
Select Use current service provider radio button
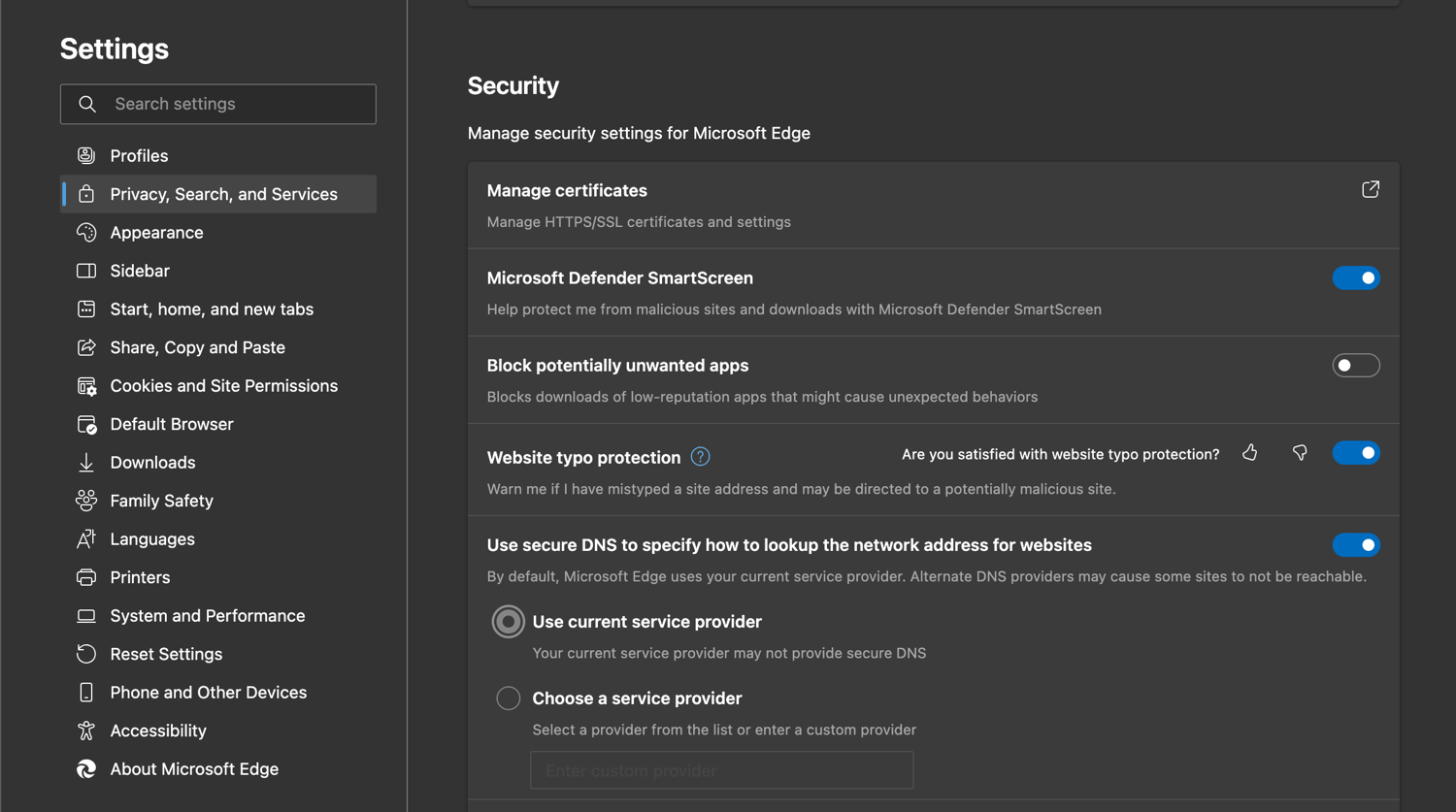(508, 622)
